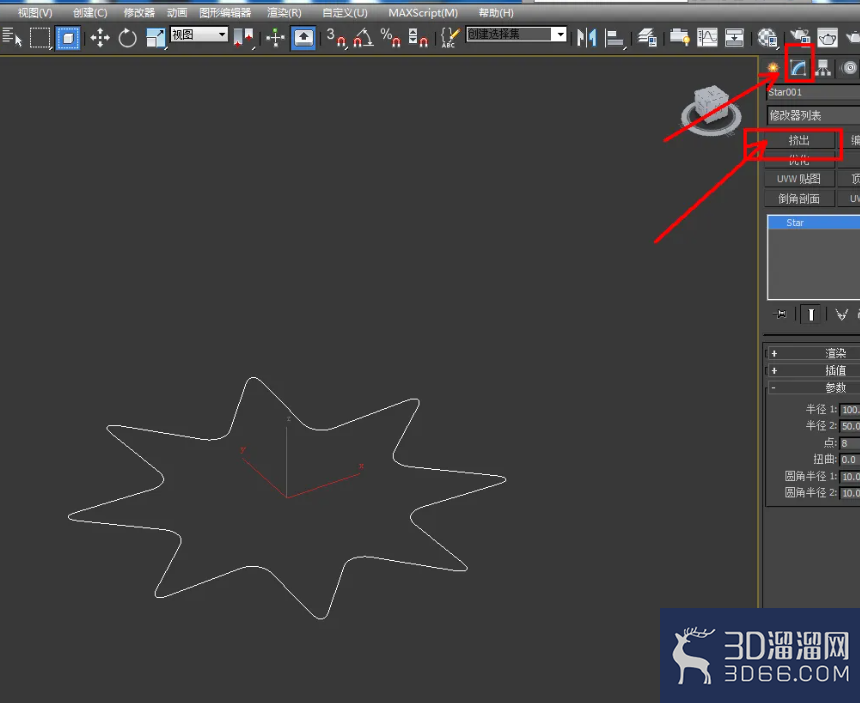Click the use pivot point center icon
This screenshot has width=860, height=703.
pyautogui.click(x=243, y=38)
